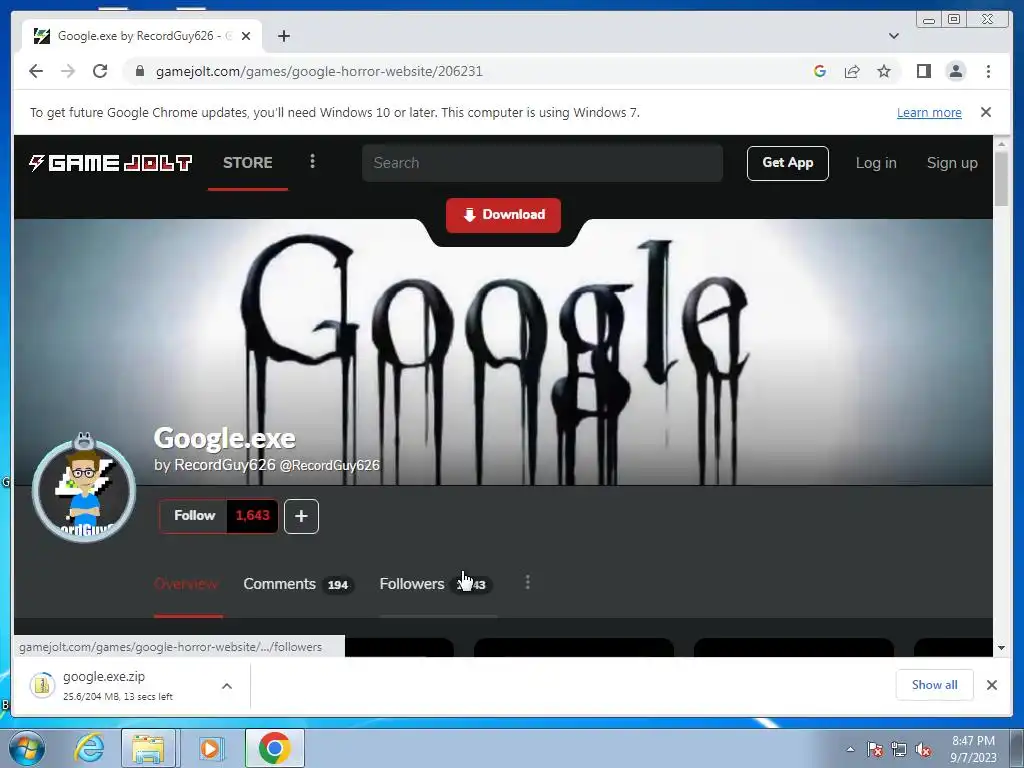
Task: Open Windows Explorer from the taskbar
Action: [x=148, y=748]
